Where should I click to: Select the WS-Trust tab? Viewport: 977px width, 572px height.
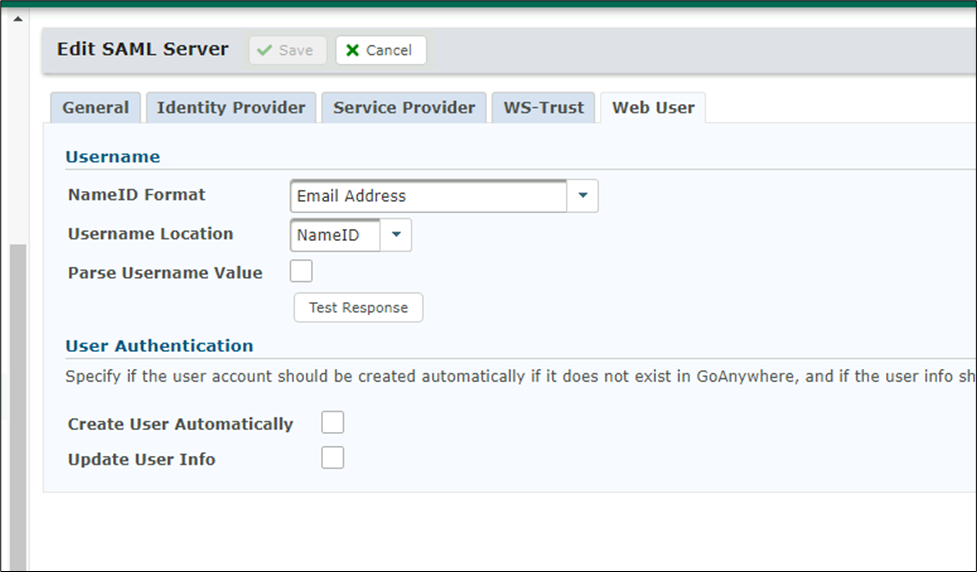[543, 108]
